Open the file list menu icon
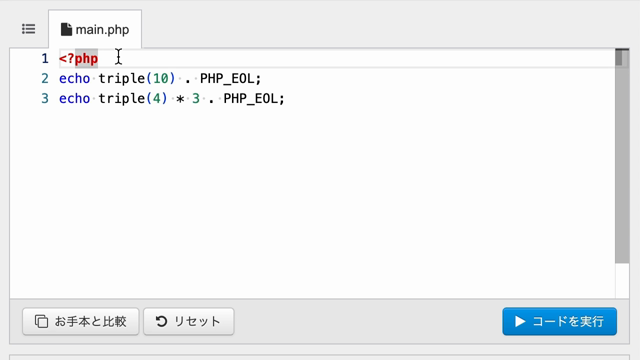 [29, 29]
